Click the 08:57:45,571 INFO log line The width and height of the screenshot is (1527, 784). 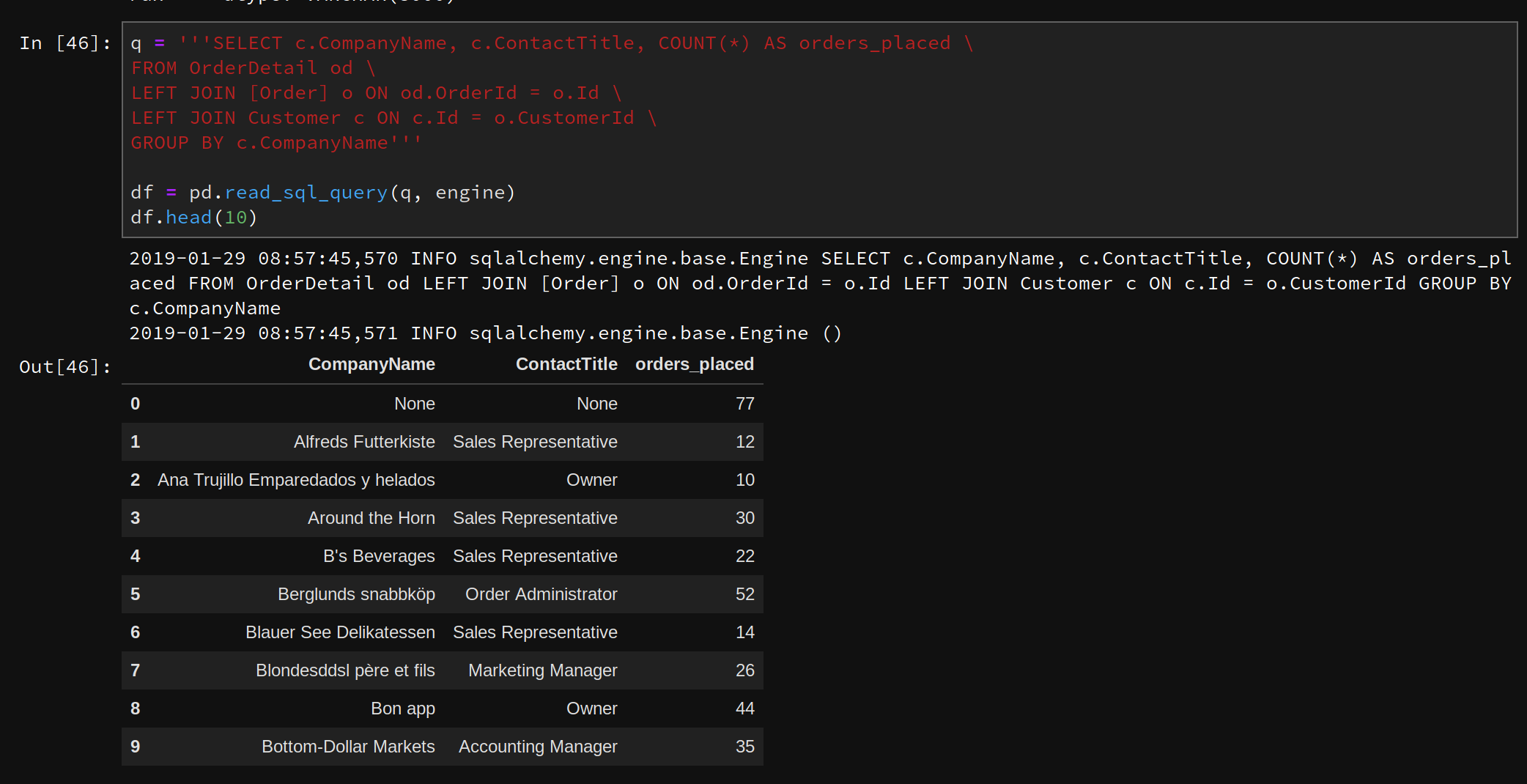(486, 333)
